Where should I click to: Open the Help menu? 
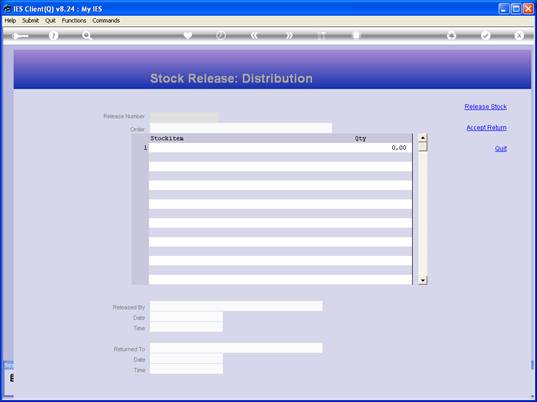tap(10, 21)
